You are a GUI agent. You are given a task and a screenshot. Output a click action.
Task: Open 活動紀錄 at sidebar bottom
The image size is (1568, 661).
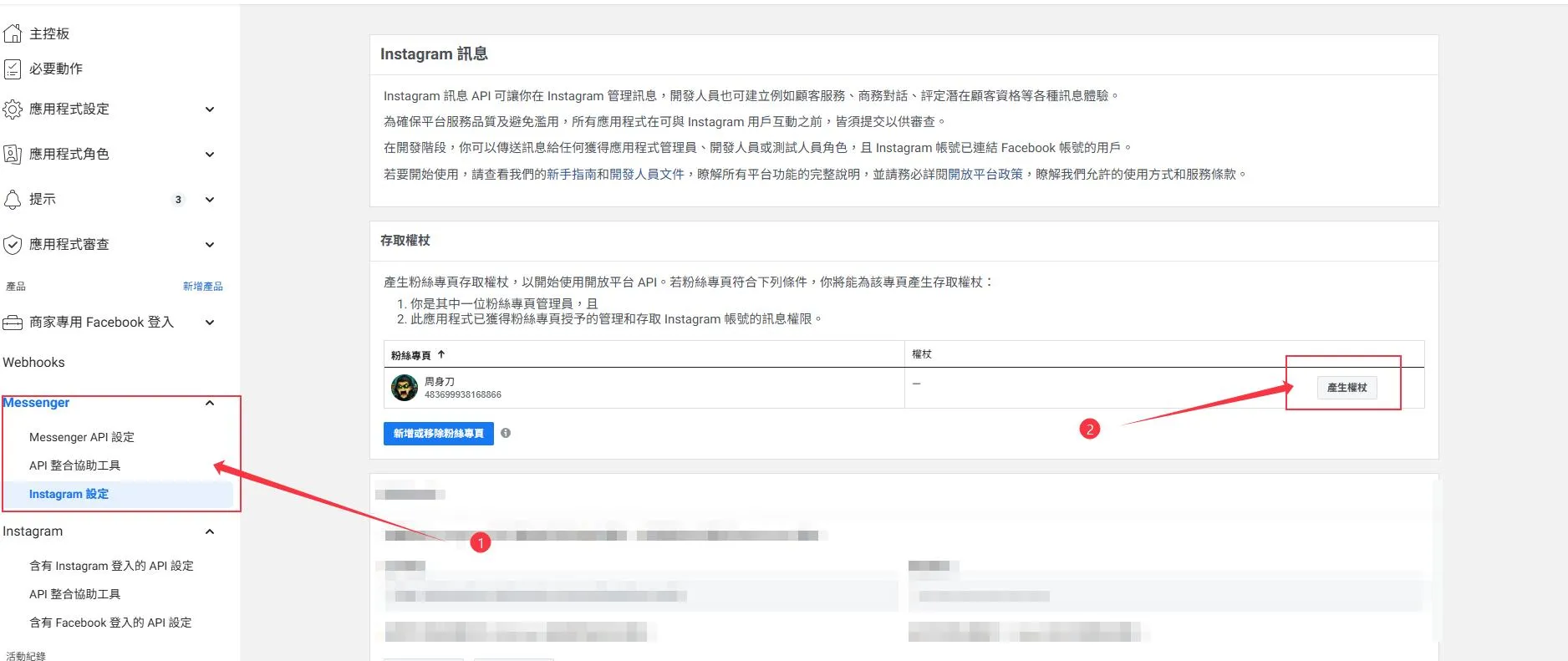(x=26, y=656)
